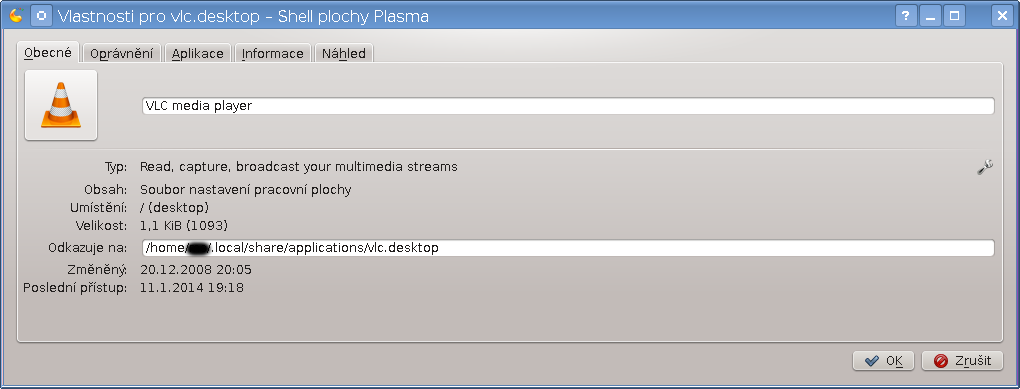This screenshot has width=1020, height=389.
Task: Go to the Obecné tab
Action: tap(48, 53)
